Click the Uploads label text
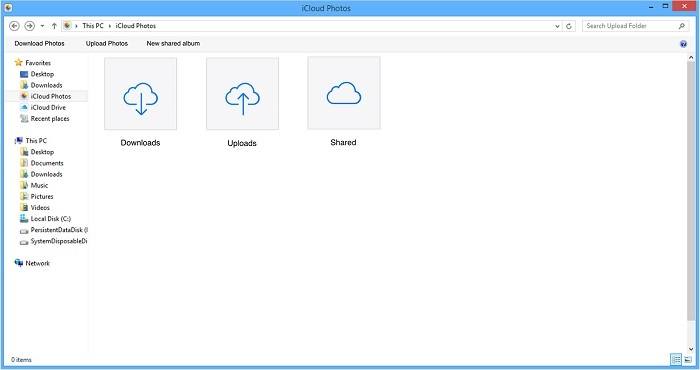This screenshot has height=370, width=700. coord(242,143)
